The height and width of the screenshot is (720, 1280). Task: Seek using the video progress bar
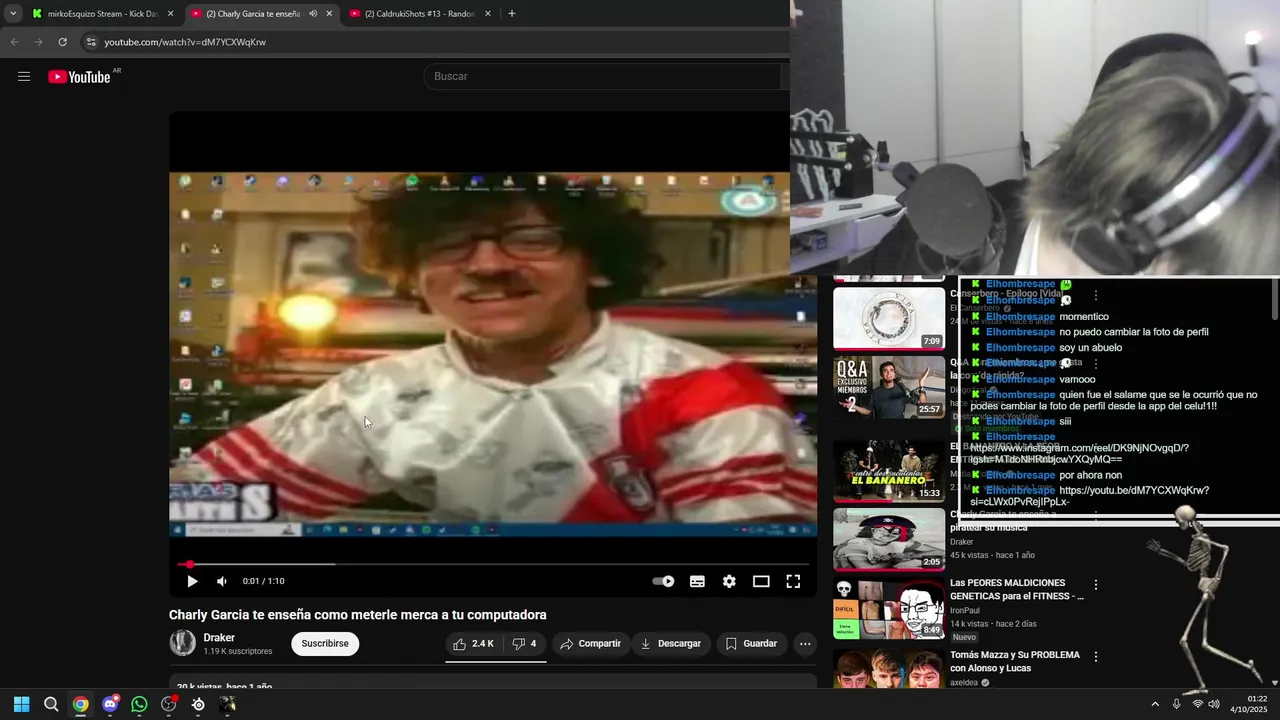493,564
